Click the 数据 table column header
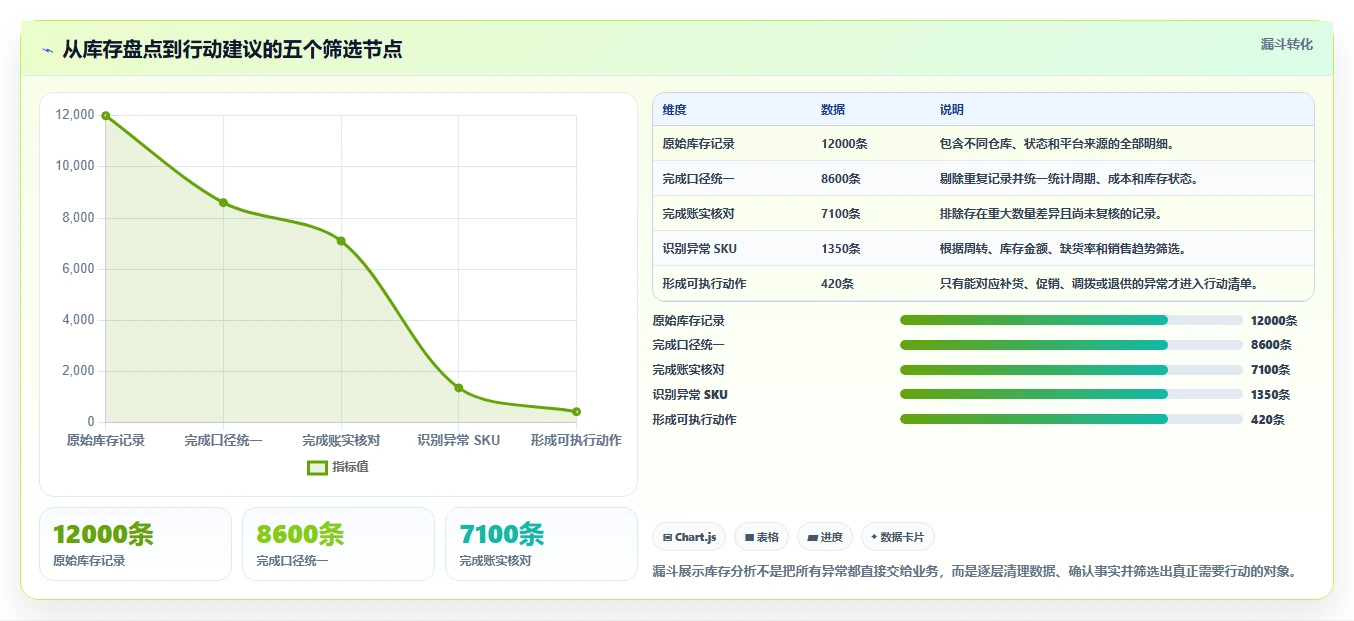 click(833, 110)
